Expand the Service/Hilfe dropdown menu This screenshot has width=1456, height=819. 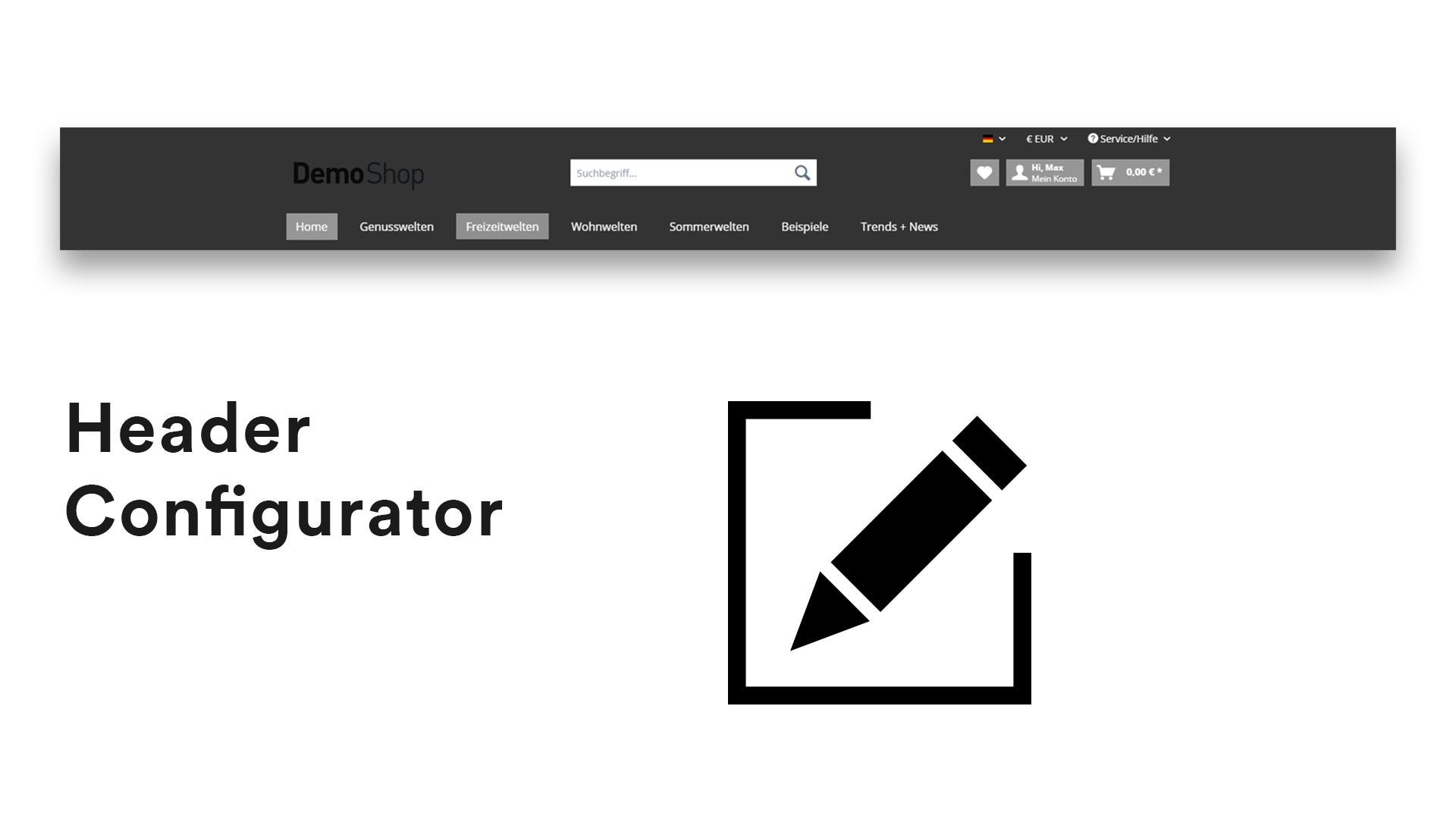coord(1129,138)
